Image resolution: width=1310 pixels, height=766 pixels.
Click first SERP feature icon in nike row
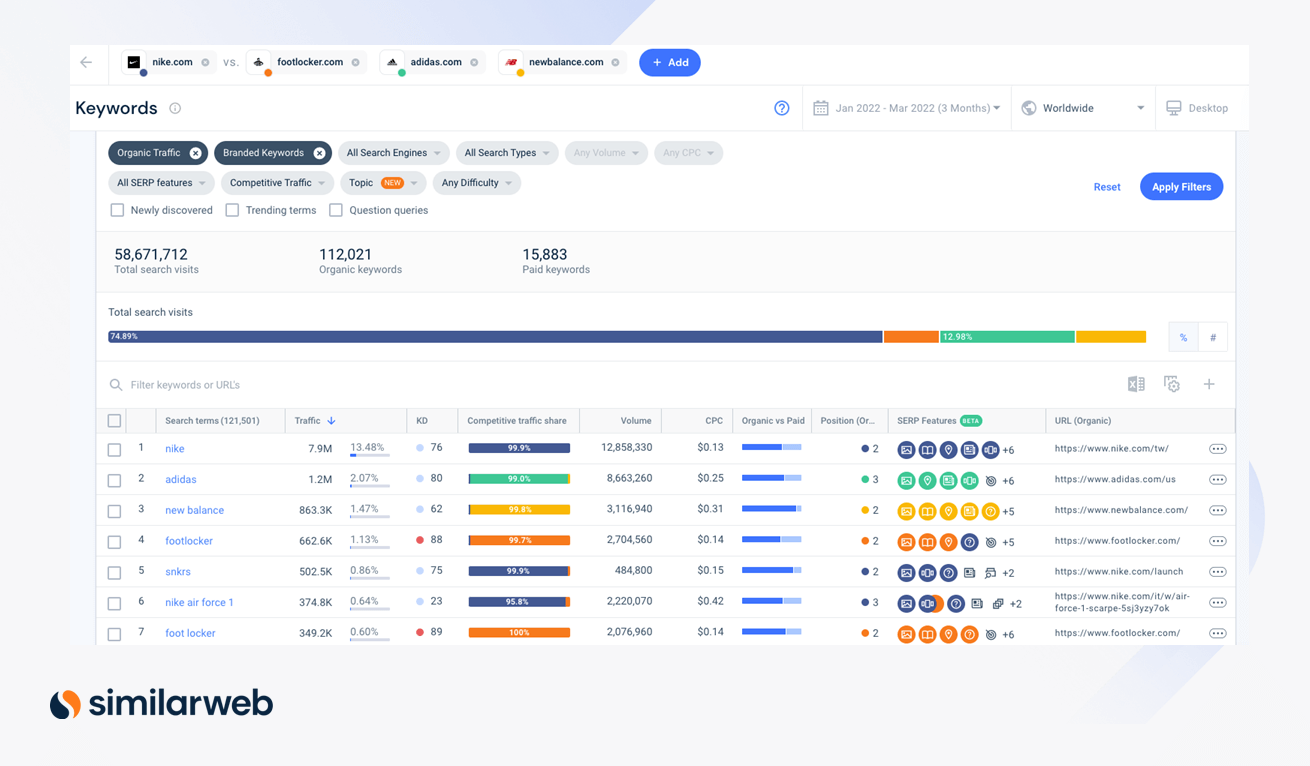pyautogui.click(x=906, y=450)
